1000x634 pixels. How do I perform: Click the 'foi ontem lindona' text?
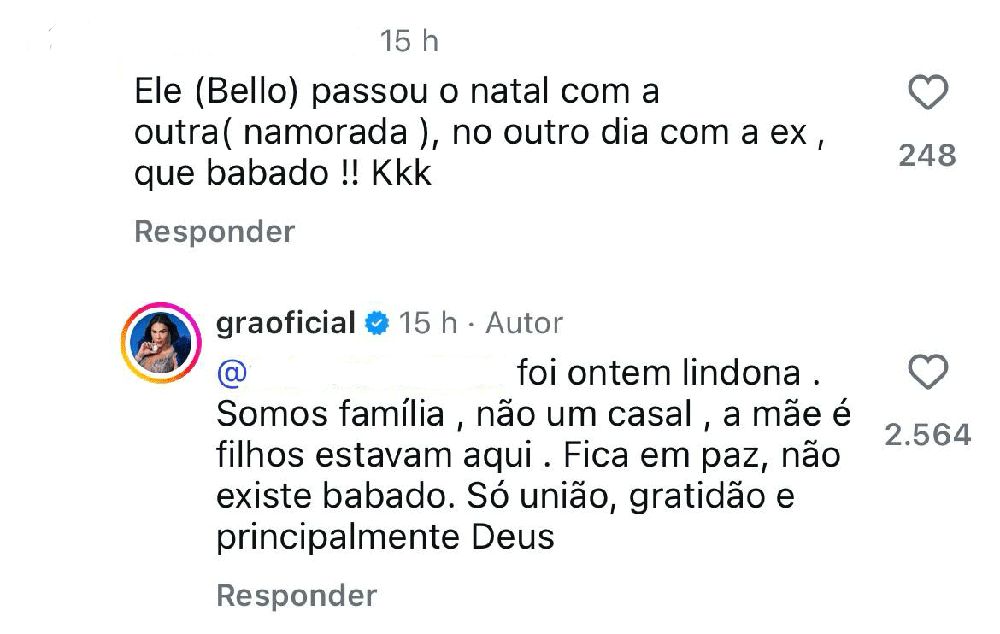[x=660, y=375]
